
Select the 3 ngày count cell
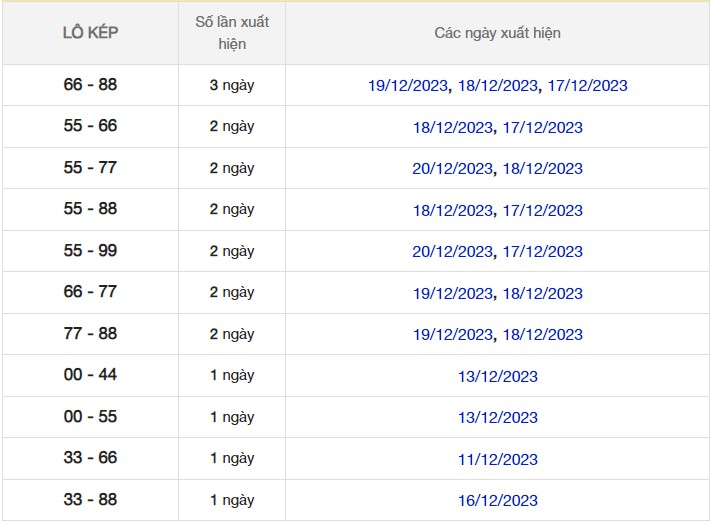click(231, 85)
